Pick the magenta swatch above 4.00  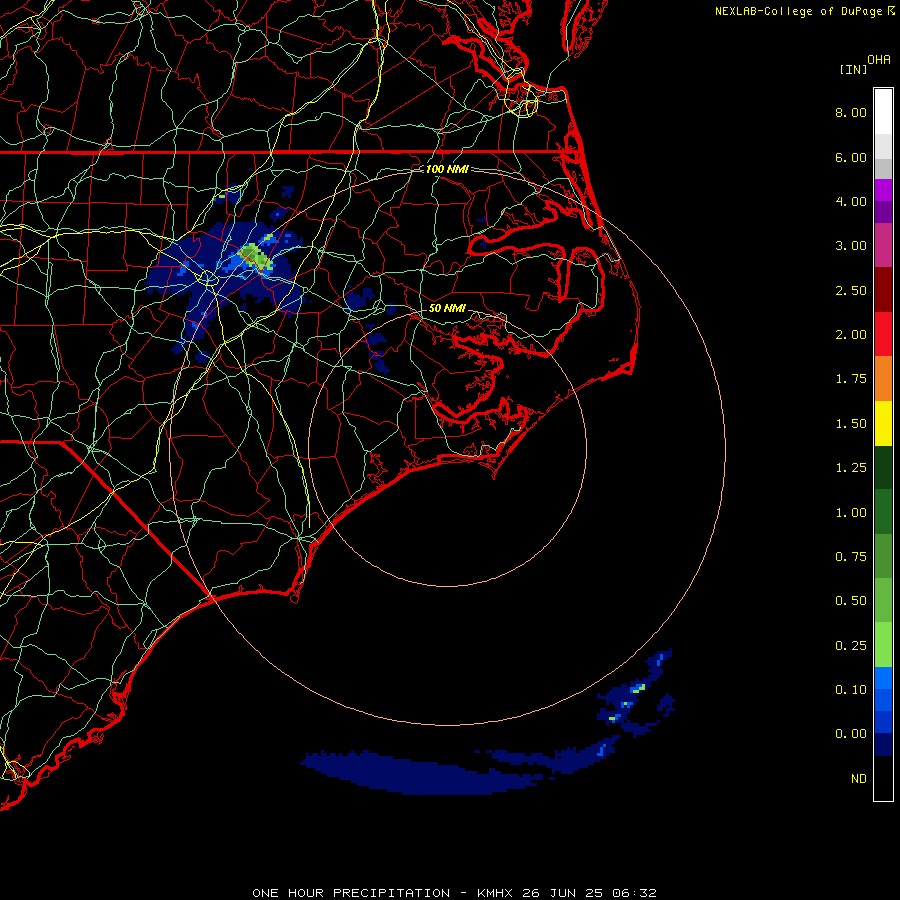(x=883, y=190)
